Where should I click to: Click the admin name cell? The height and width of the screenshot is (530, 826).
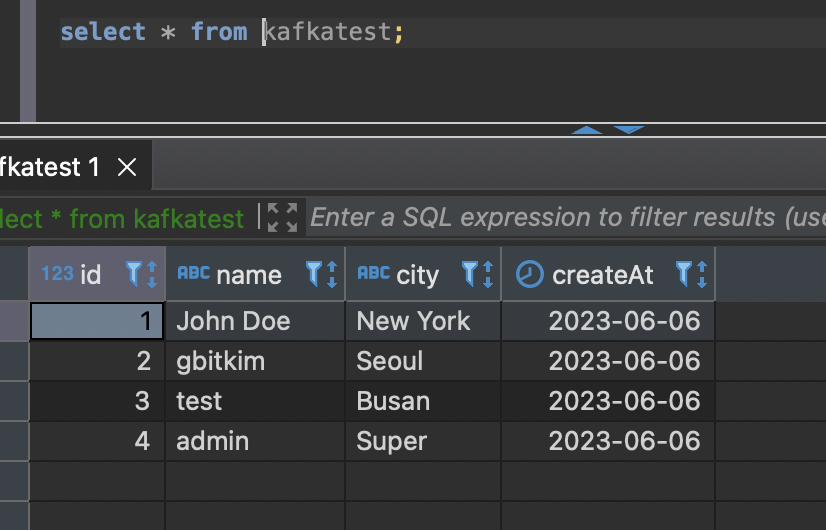pyautogui.click(x=213, y=441)
